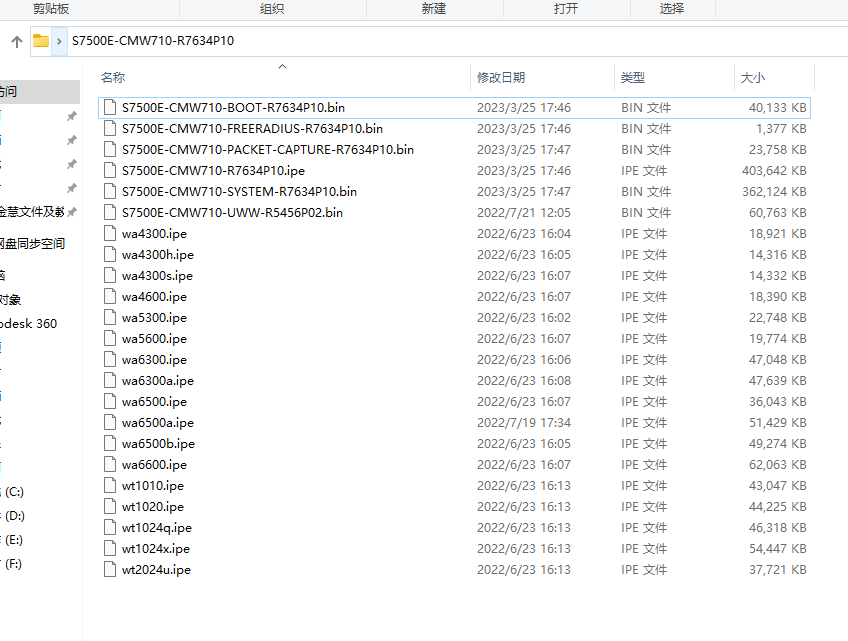Click file icon of wt2024u.ipe
The height and width of the screenshot is (641, 848).
[x=110, y=570]
